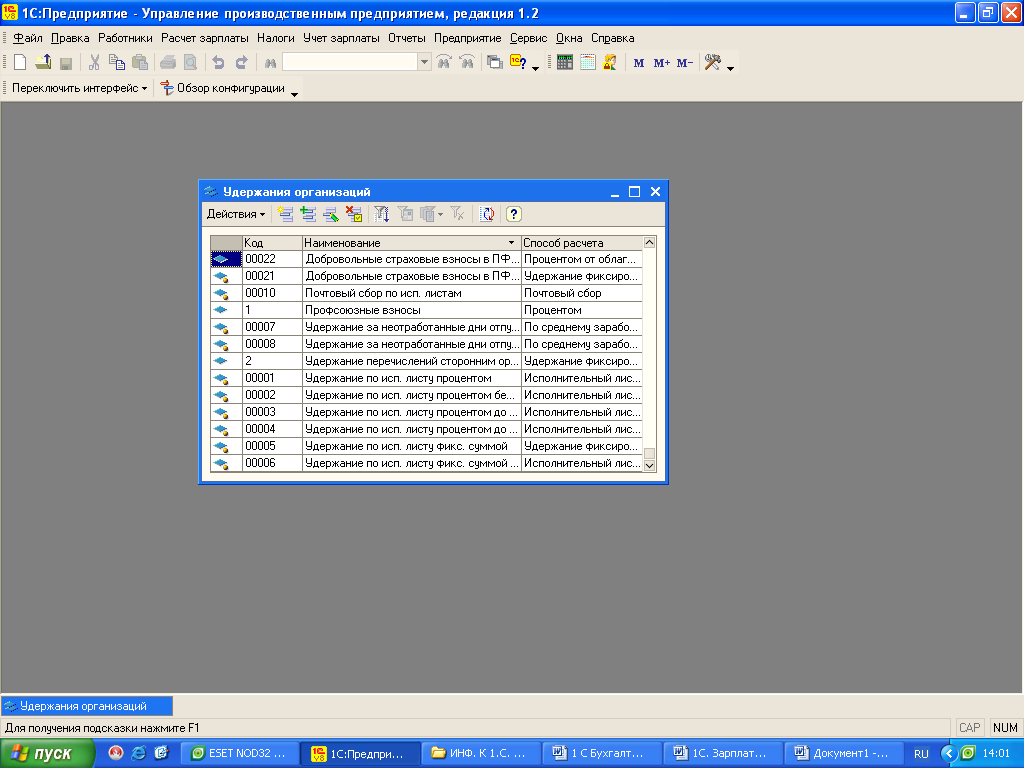The image size is (1024, 768).
Task: Open the 1C help question icon
Action: pyautogui.click(x=519, y=63)
